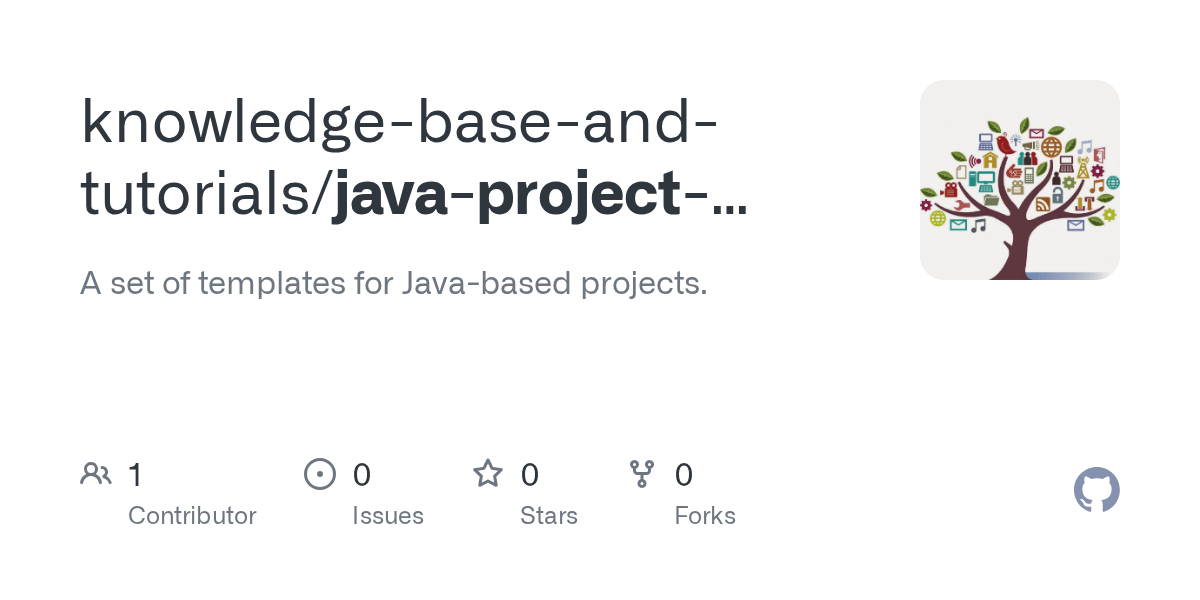Click the words "Java-based projects." in description
Screen dimensions: 1200x600
[554, 283]
